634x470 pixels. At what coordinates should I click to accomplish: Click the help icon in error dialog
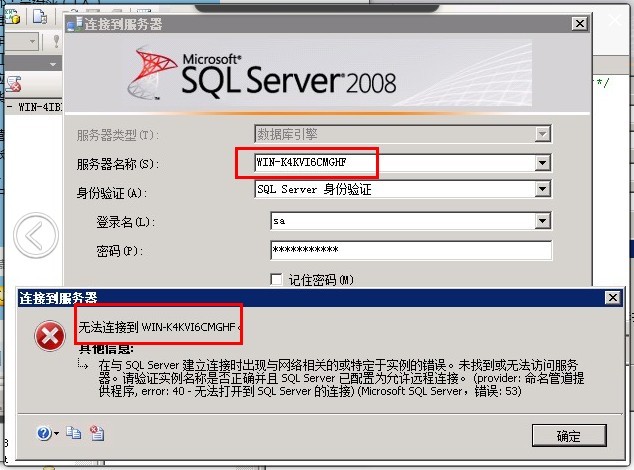pos(44,433)
